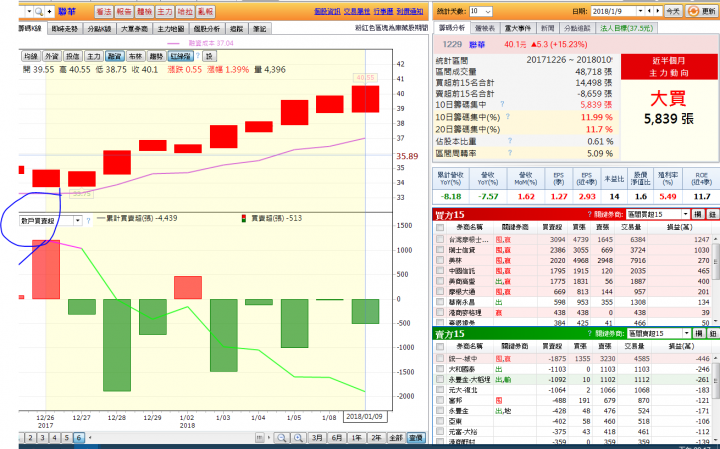Check the box for 大和國泰 seller row
The height and width of the screenshot is (449, 720).
point(440,369)
